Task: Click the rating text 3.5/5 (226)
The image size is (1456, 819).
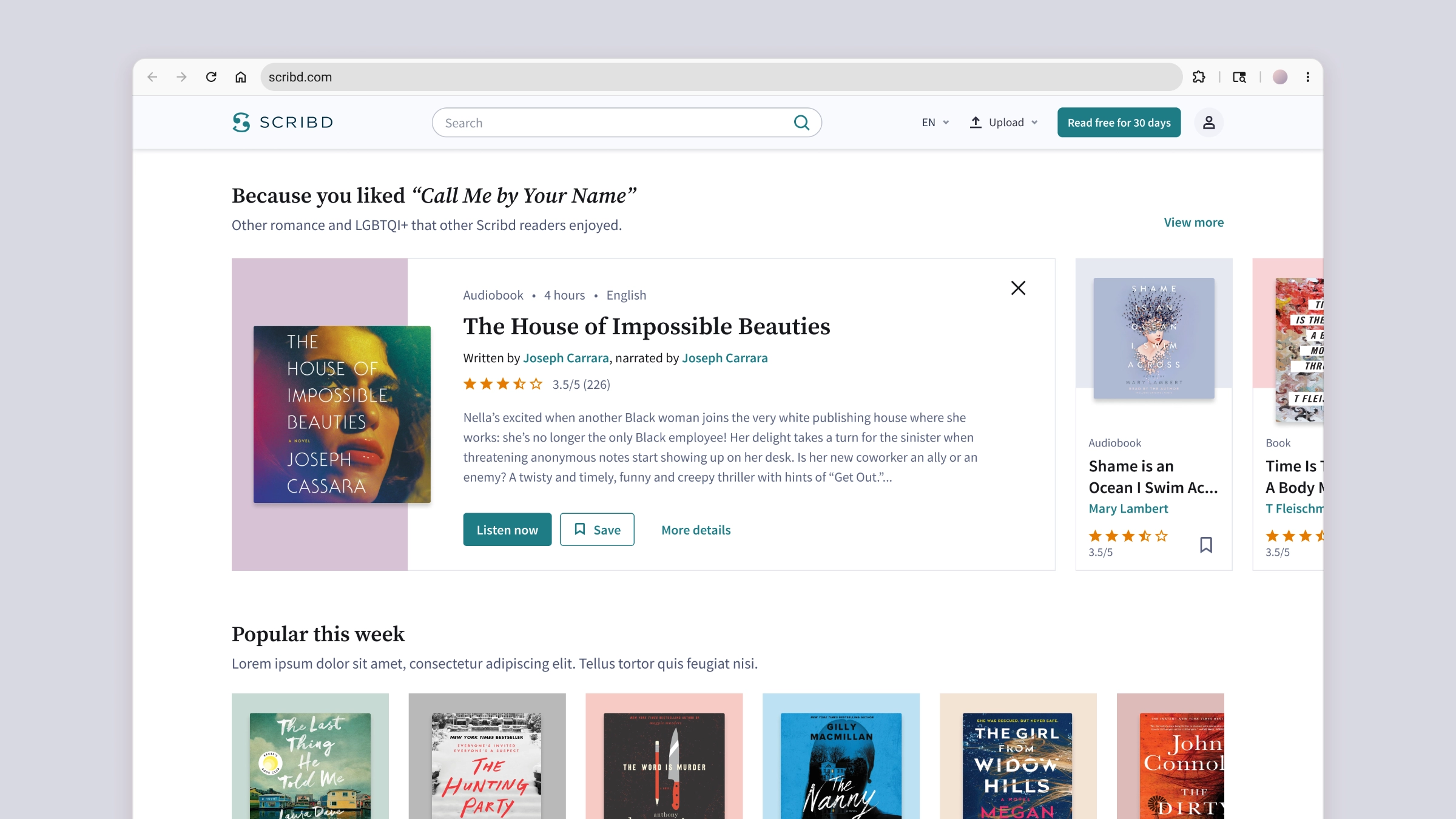Action: [x=581, y=385]
